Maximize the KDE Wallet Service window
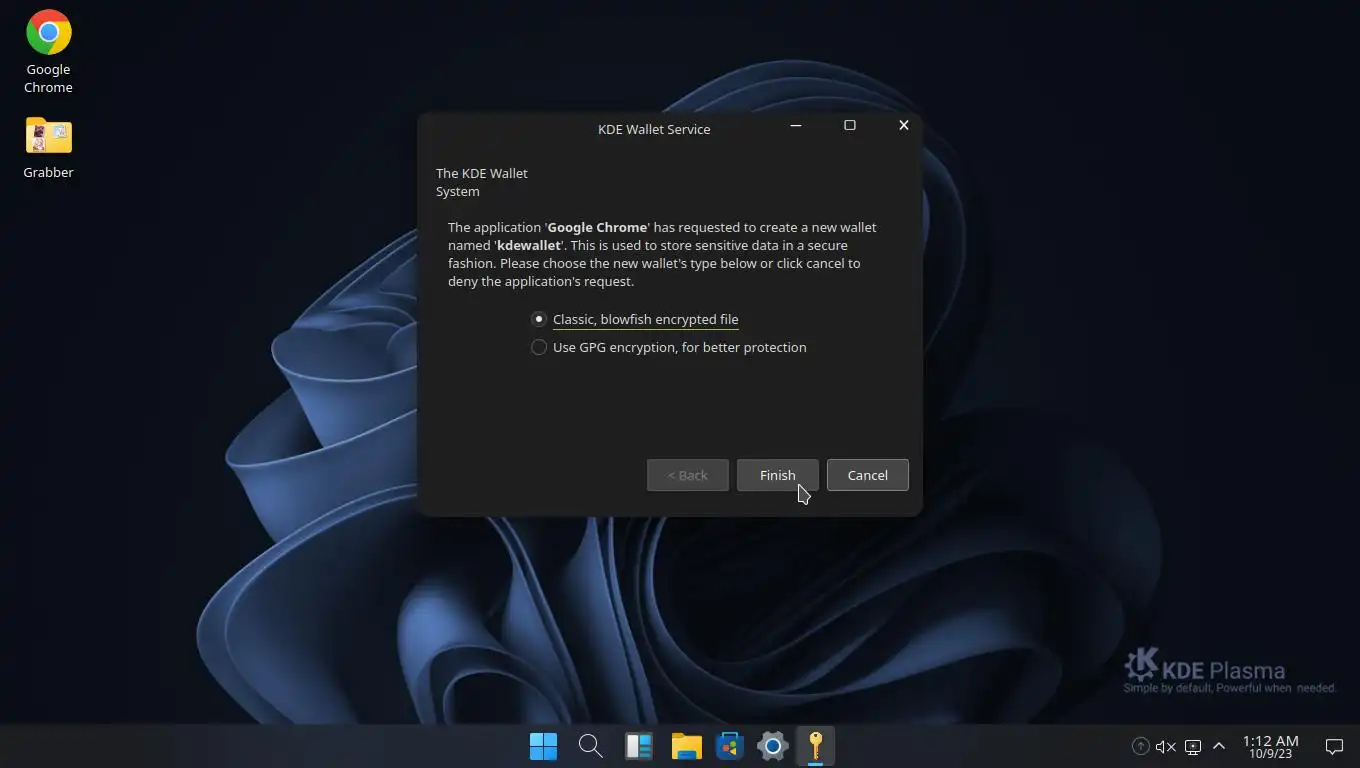The image size is (1360, 768). click(x=850, y=125)
